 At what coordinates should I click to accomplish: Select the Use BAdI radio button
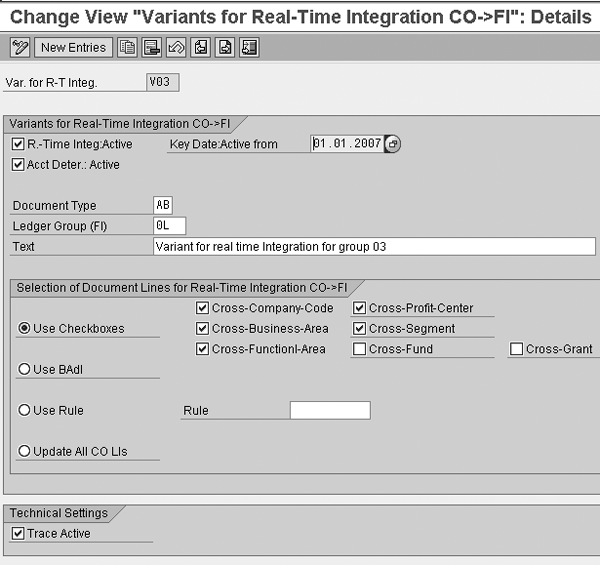pos(24,369)
